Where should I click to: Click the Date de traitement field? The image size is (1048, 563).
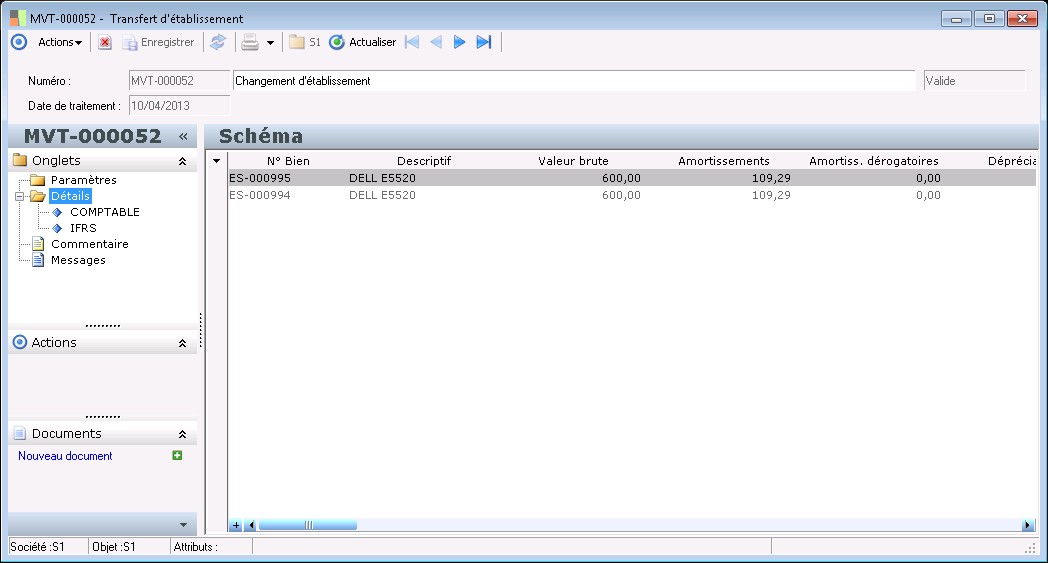[179, 106]
